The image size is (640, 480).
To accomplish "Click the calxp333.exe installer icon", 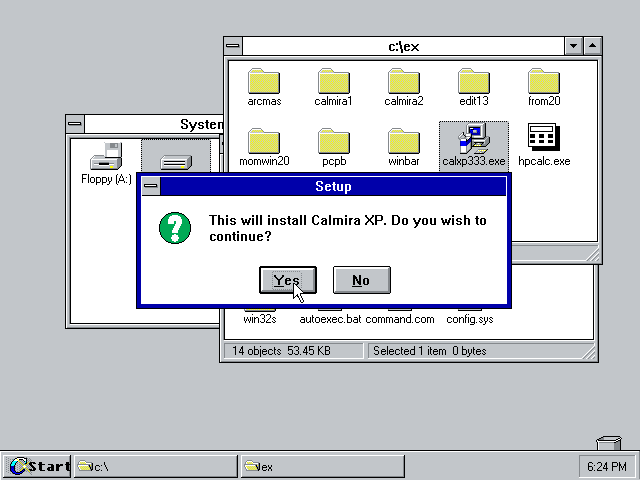I will (x=474, y=140).
